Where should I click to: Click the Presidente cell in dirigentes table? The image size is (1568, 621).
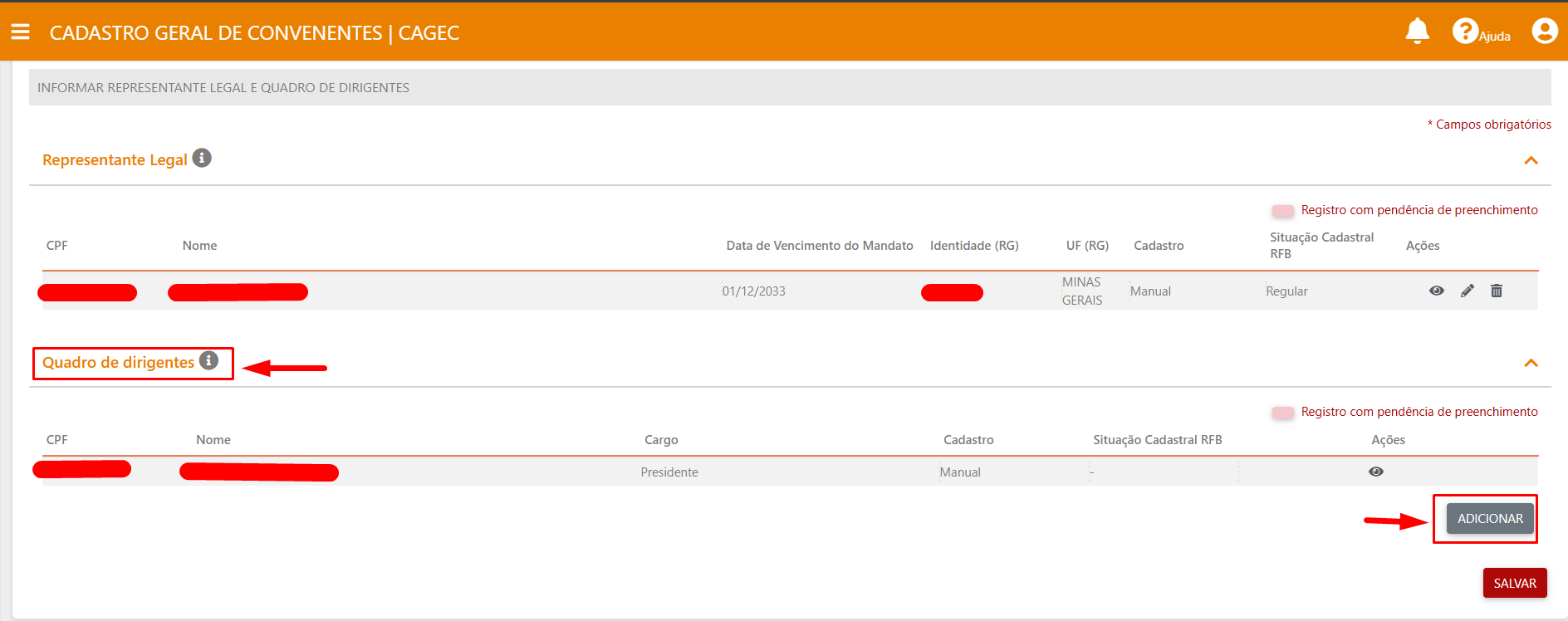(669, 472)
